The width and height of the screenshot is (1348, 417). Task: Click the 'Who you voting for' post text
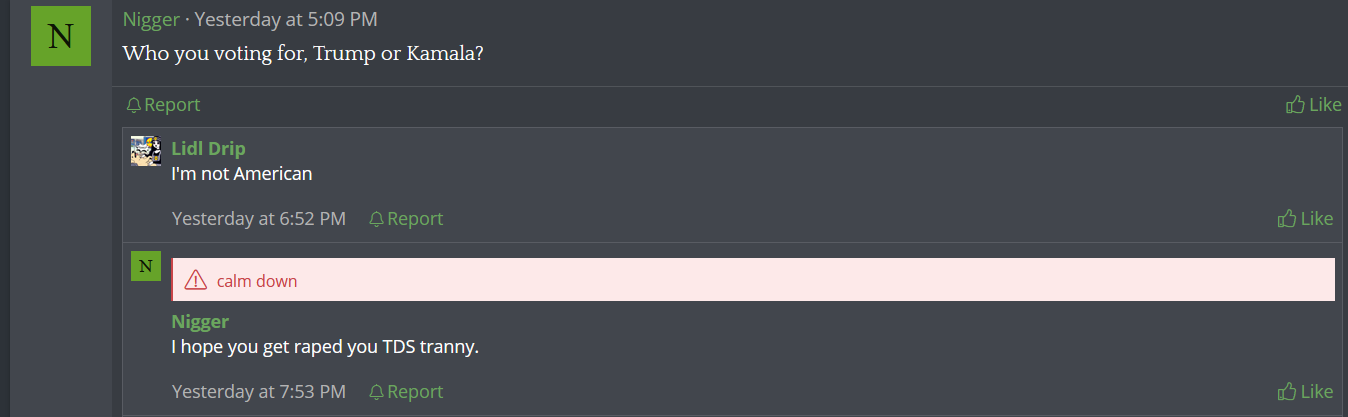[303, 53]
